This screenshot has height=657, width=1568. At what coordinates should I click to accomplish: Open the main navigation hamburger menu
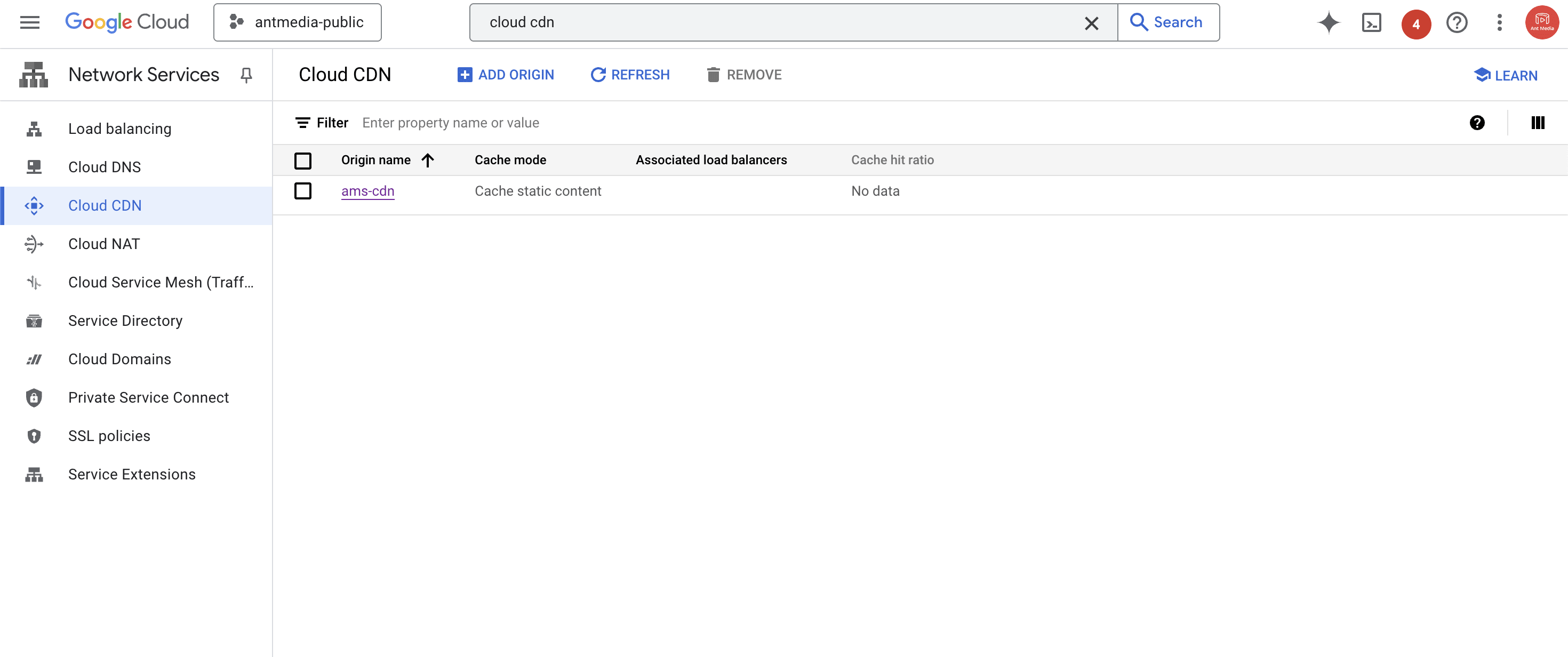point(29,22)
